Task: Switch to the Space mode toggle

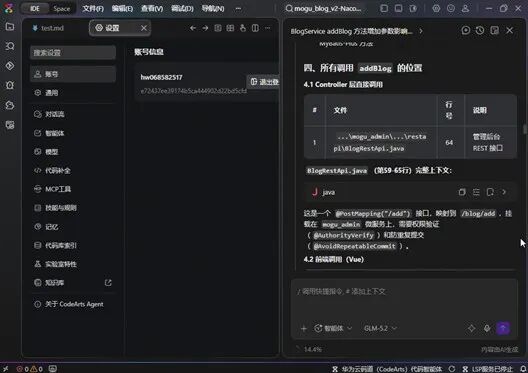Action: (x=61, y=8)
